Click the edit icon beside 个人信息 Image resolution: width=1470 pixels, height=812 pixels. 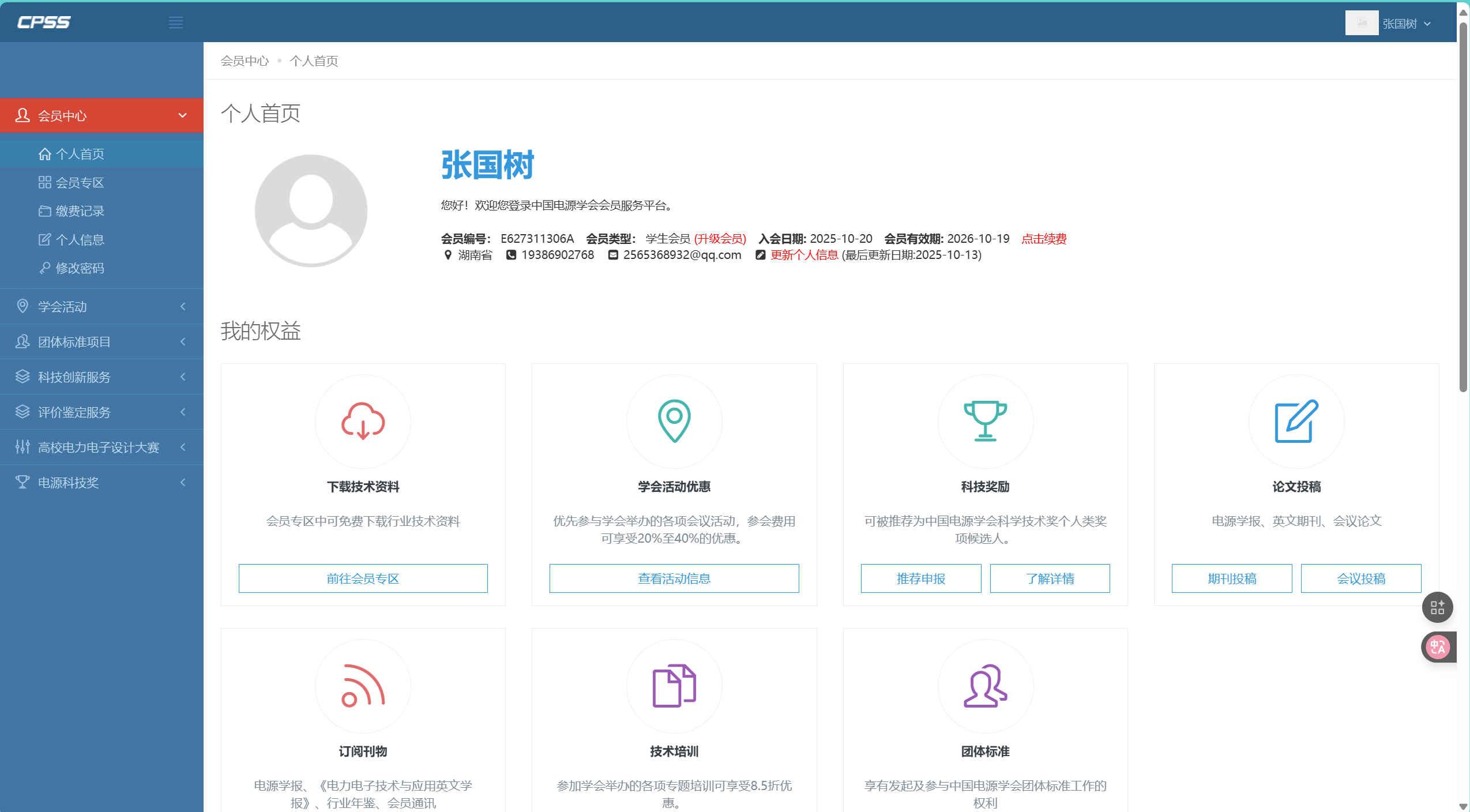point(45,239)
